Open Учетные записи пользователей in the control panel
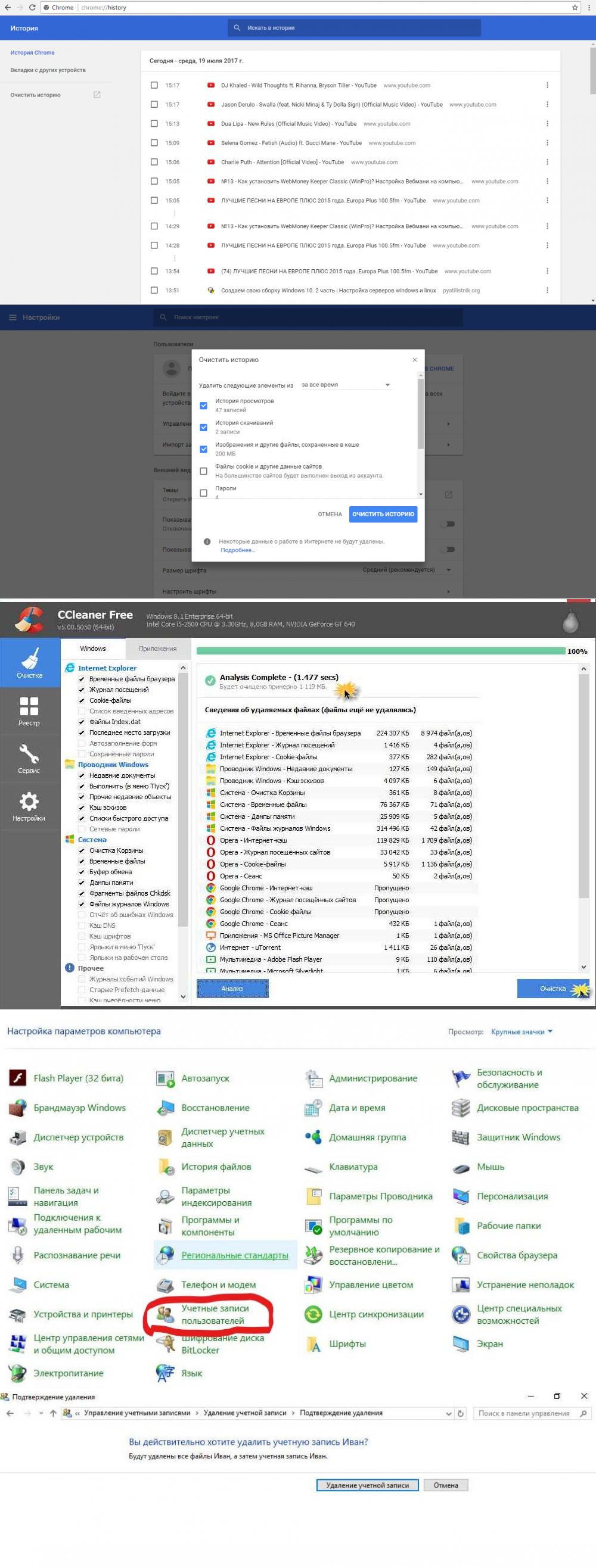The image size is (596, 1568). (x=215, y=1314)
